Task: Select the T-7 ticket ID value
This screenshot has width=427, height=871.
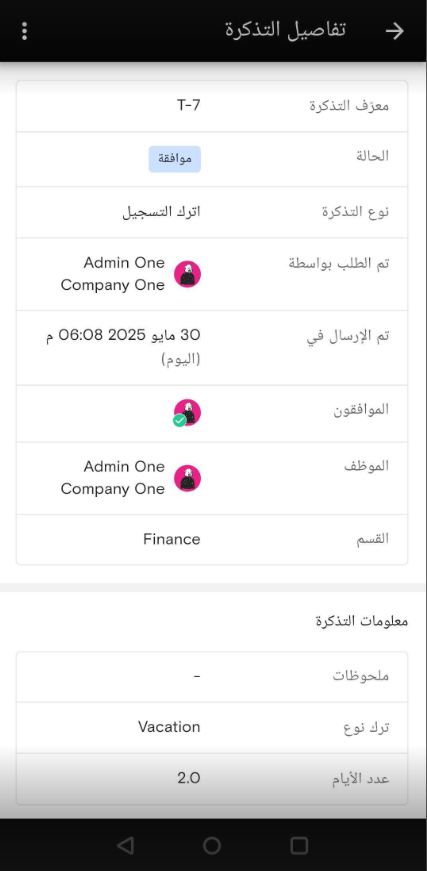Action: 189,105
